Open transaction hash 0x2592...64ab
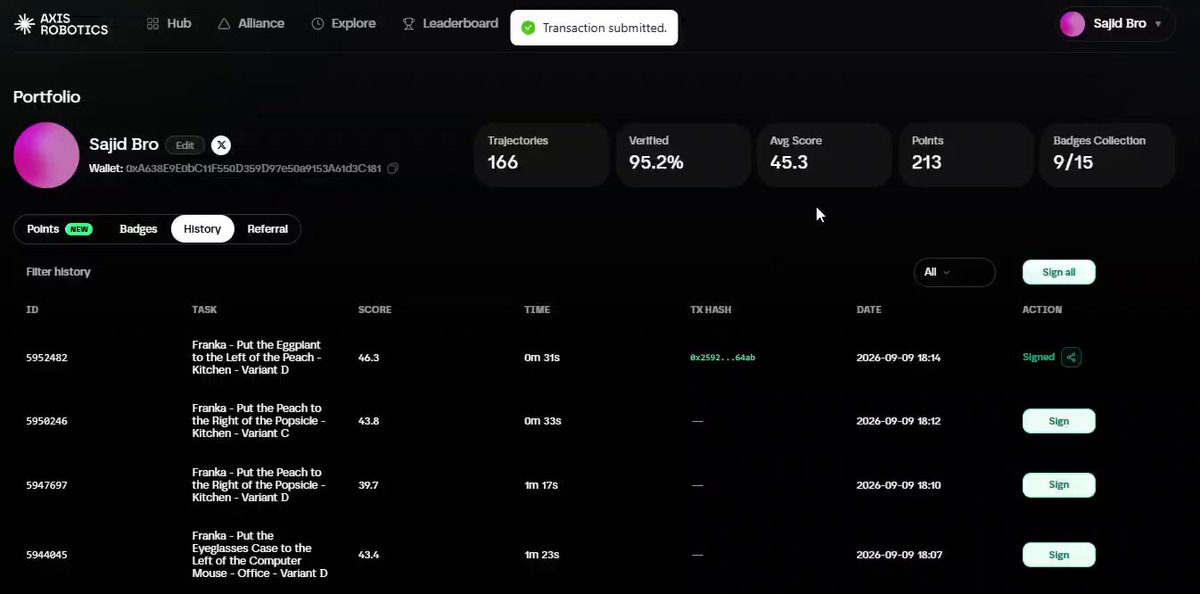1200x594 pixels. tap(722, 357)
